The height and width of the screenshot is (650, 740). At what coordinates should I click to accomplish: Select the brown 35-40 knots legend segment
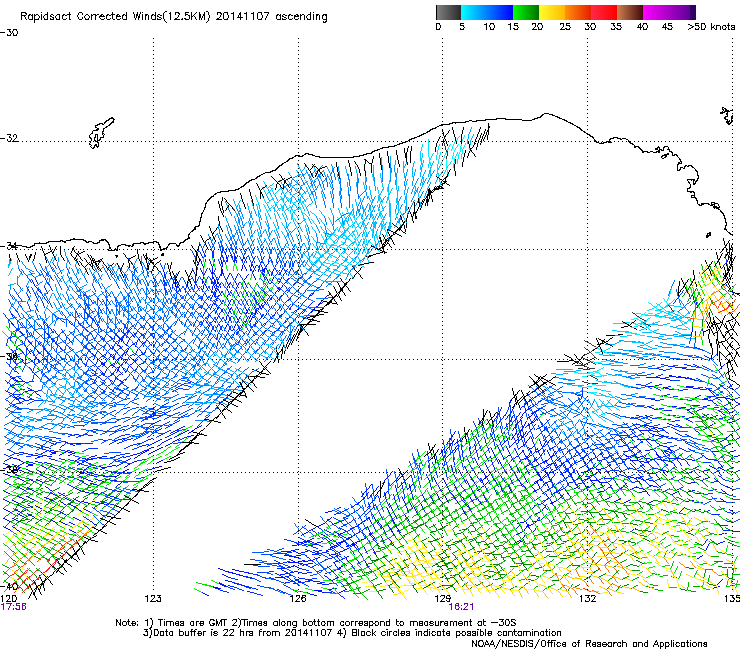630,12
